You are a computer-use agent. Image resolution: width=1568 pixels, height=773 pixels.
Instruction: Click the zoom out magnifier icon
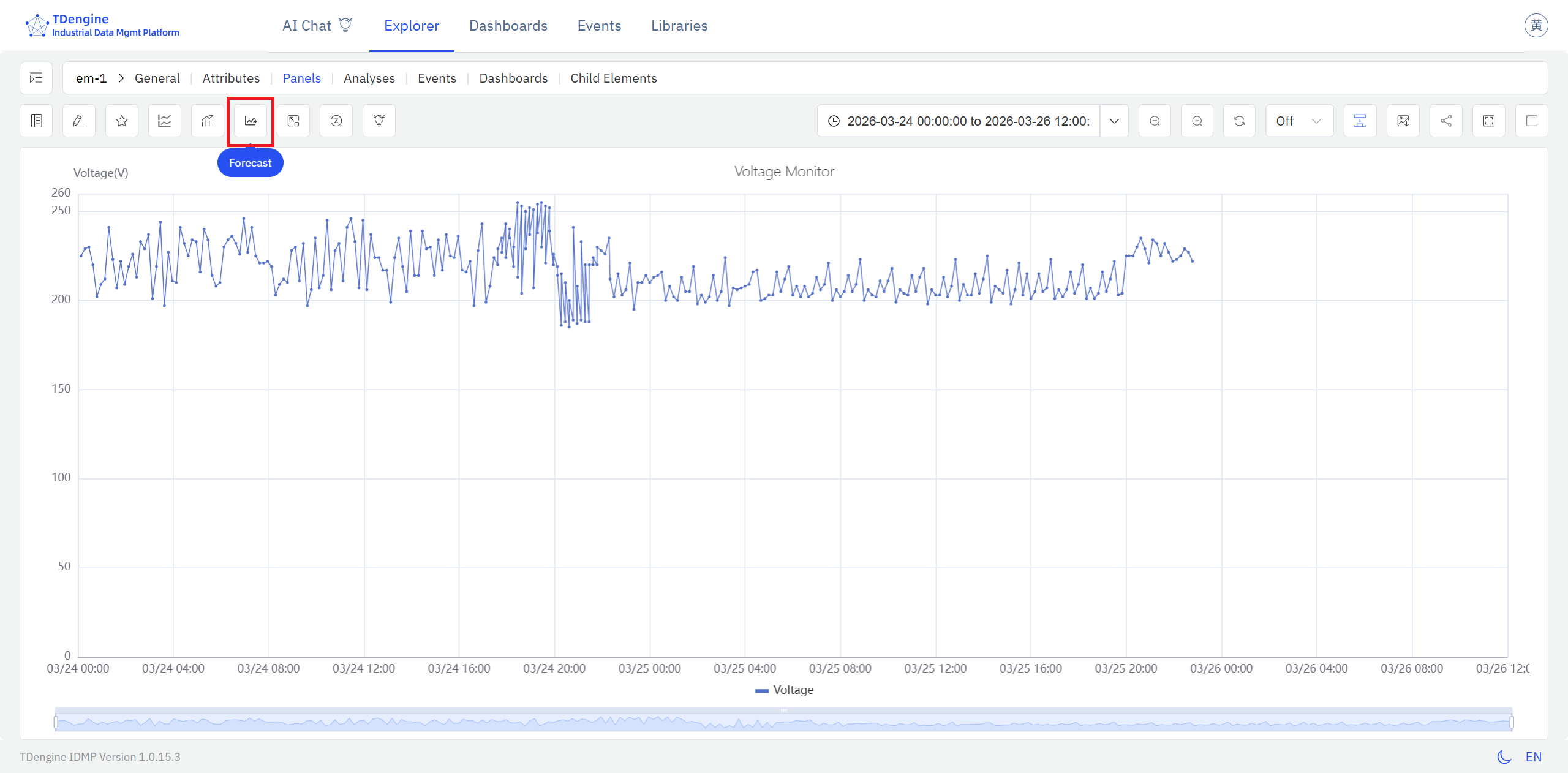tap(1155, 121)
